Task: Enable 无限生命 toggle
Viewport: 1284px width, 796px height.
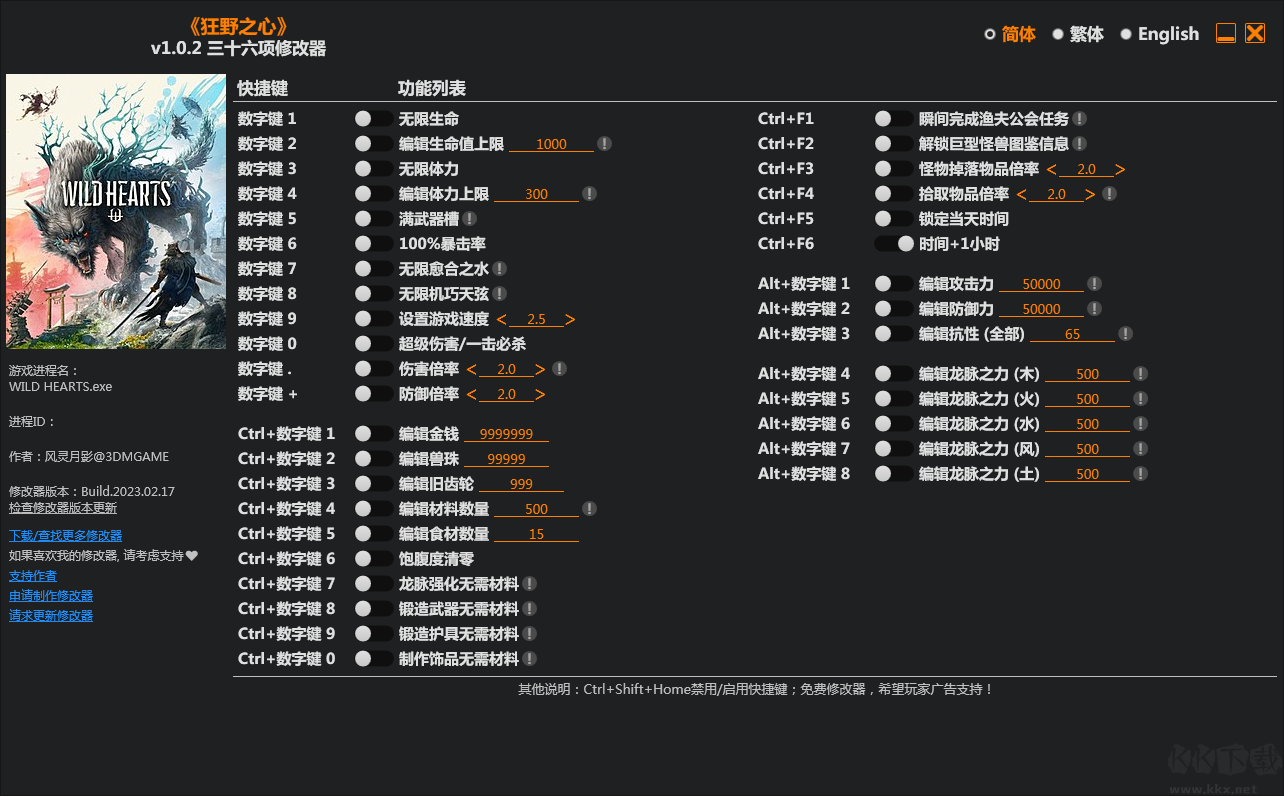Action: [374, 119]
